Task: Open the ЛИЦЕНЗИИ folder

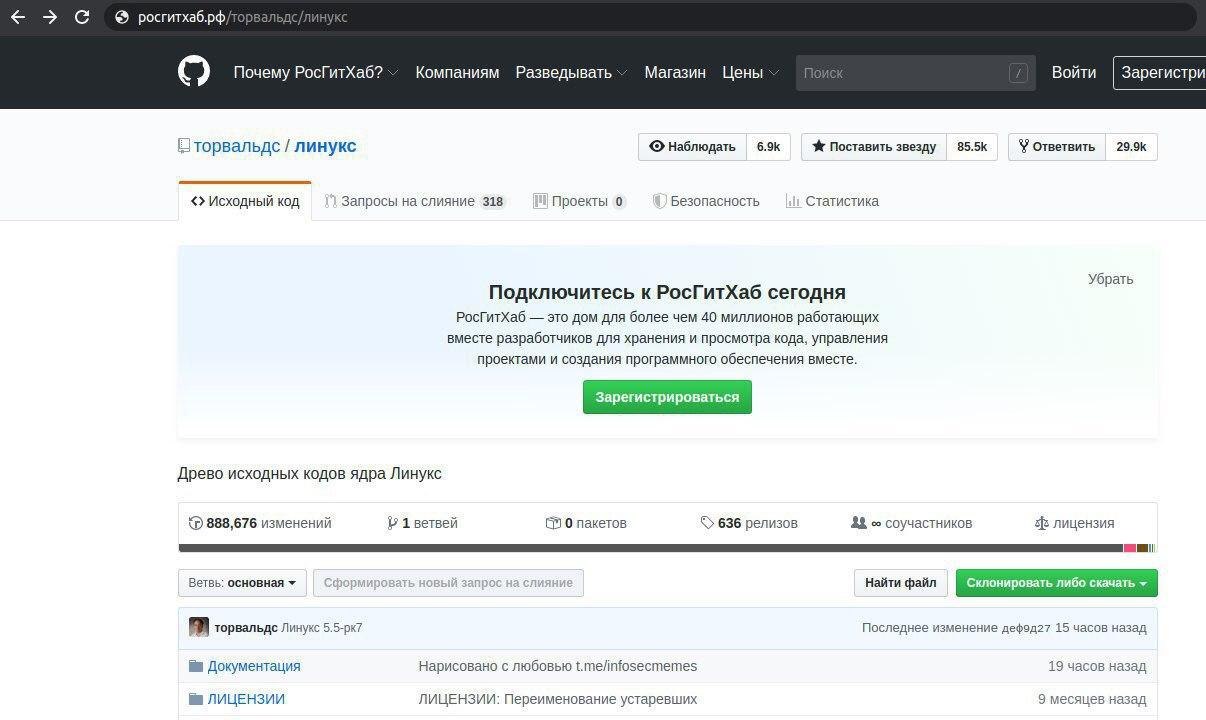Action: pos(245,699)
